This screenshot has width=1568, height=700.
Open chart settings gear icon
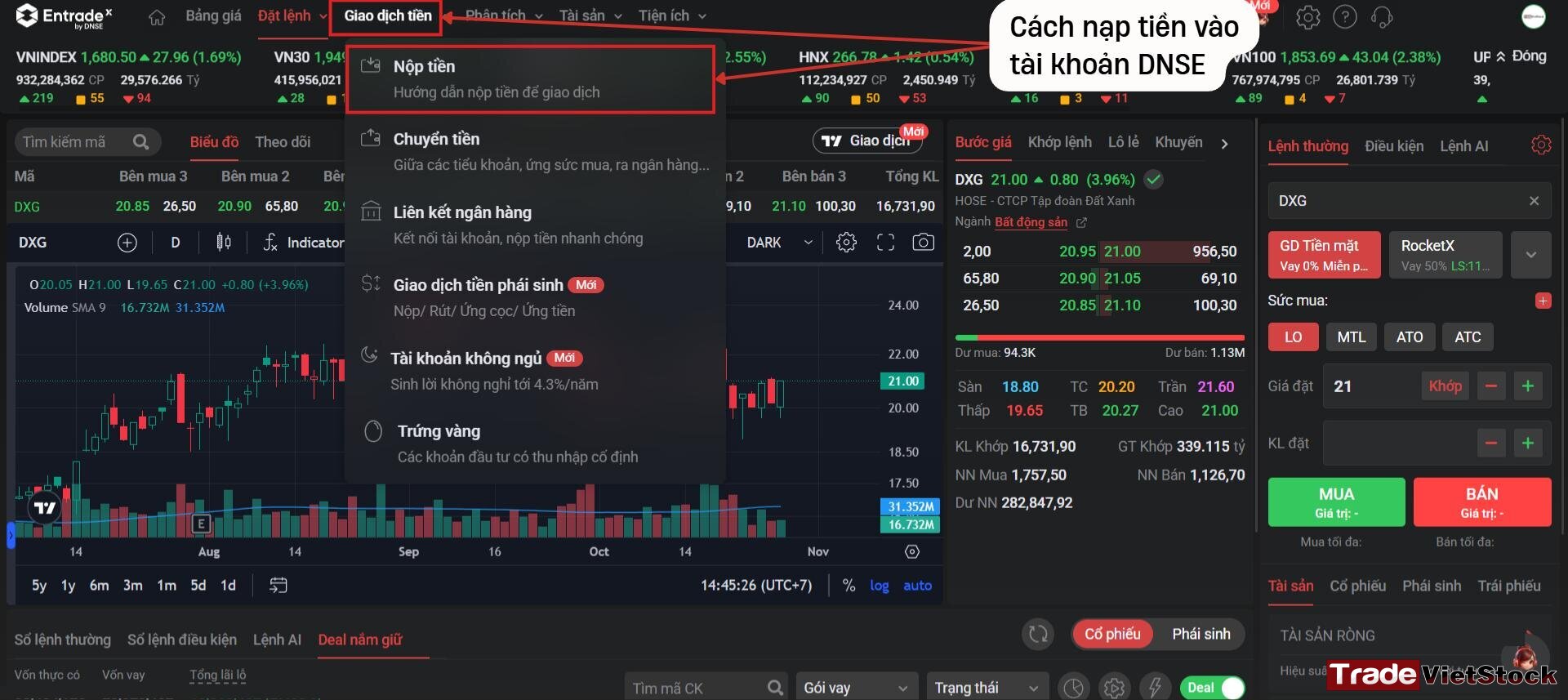point(846,243)
